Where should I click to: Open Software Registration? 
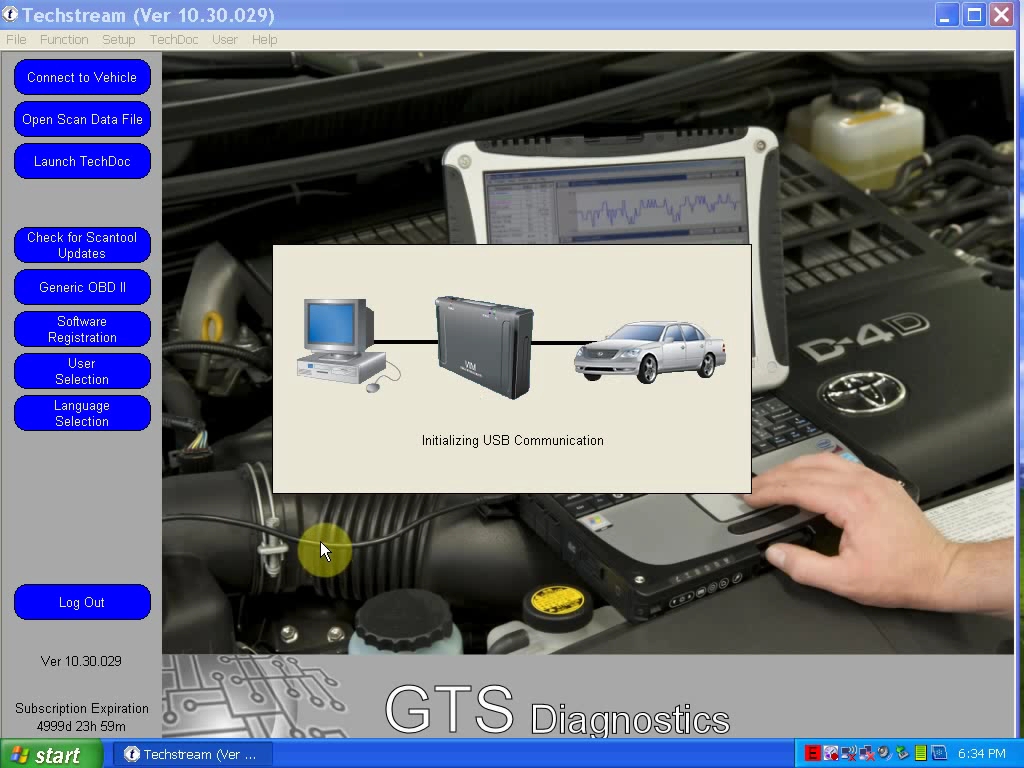[x=82, y=329]
